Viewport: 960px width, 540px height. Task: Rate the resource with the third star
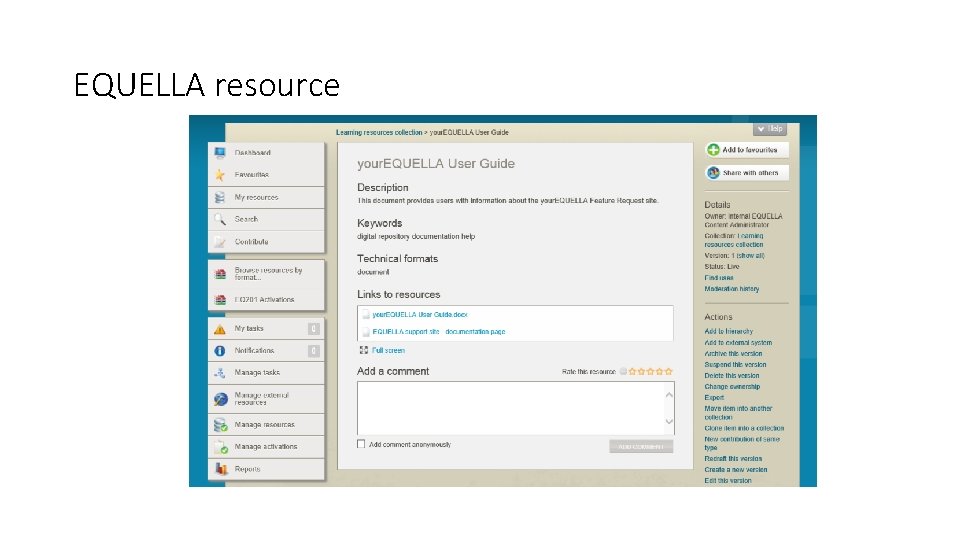(651, 371)
